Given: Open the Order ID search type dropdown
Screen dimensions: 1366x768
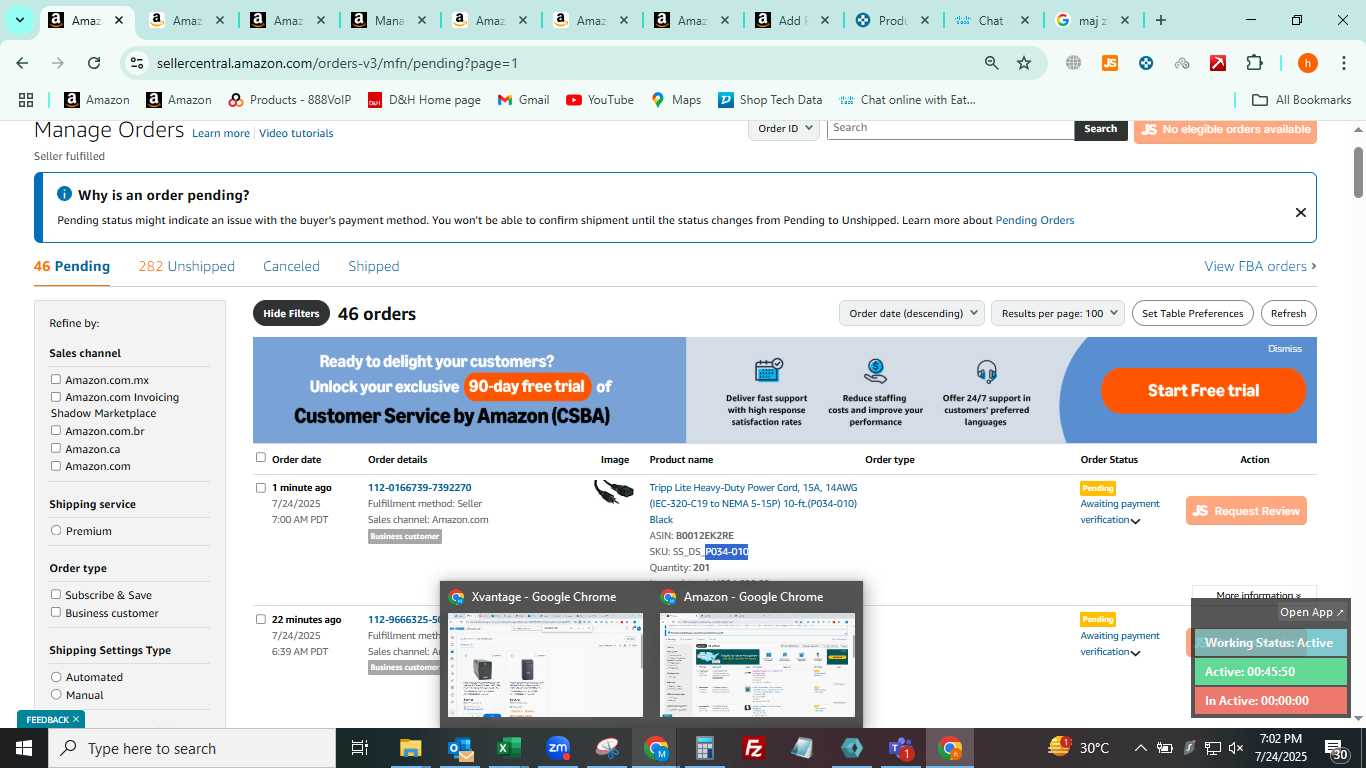Looking at the screenshot, I should pos(784,128).
